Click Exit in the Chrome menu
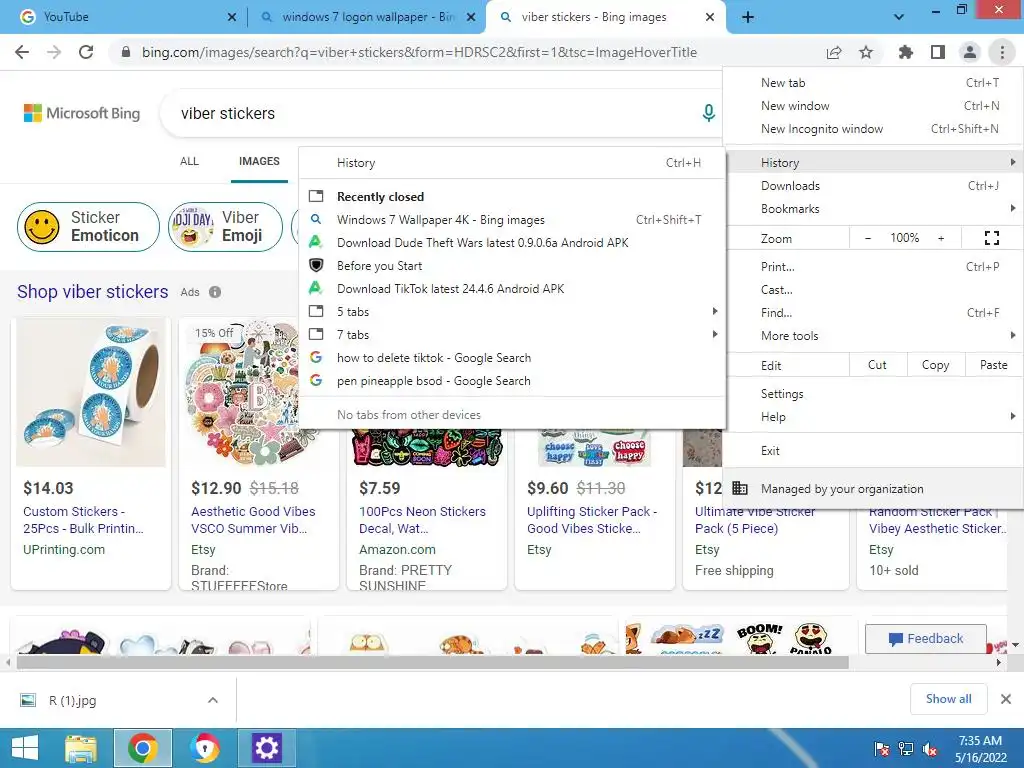 click(874, 451)
